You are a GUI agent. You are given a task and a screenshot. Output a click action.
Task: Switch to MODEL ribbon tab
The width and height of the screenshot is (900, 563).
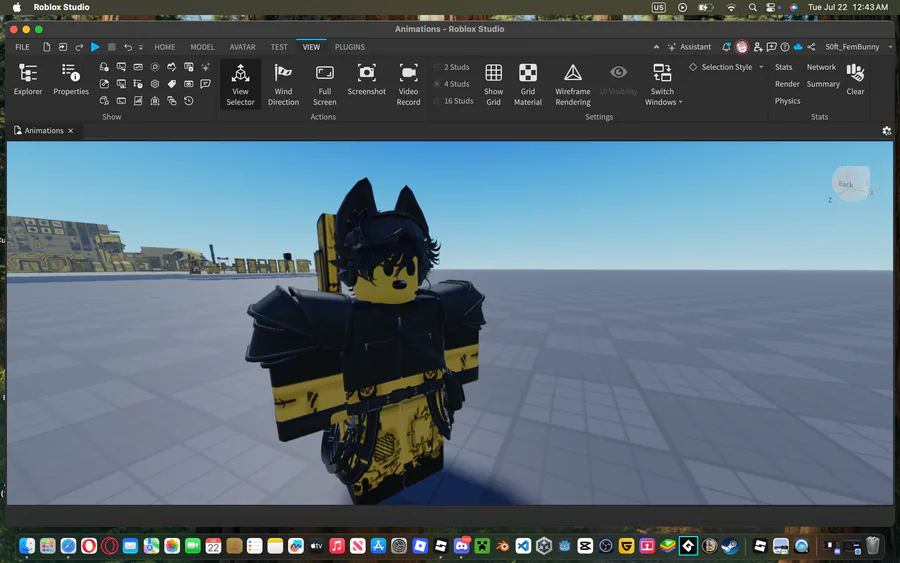click(202, 47)
